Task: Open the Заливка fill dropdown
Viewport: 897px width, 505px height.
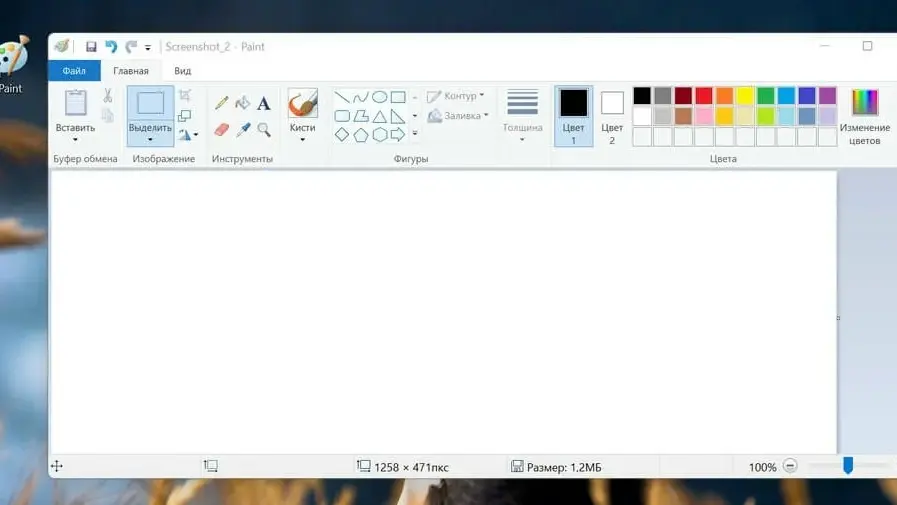Action: (x=458, y=116)
